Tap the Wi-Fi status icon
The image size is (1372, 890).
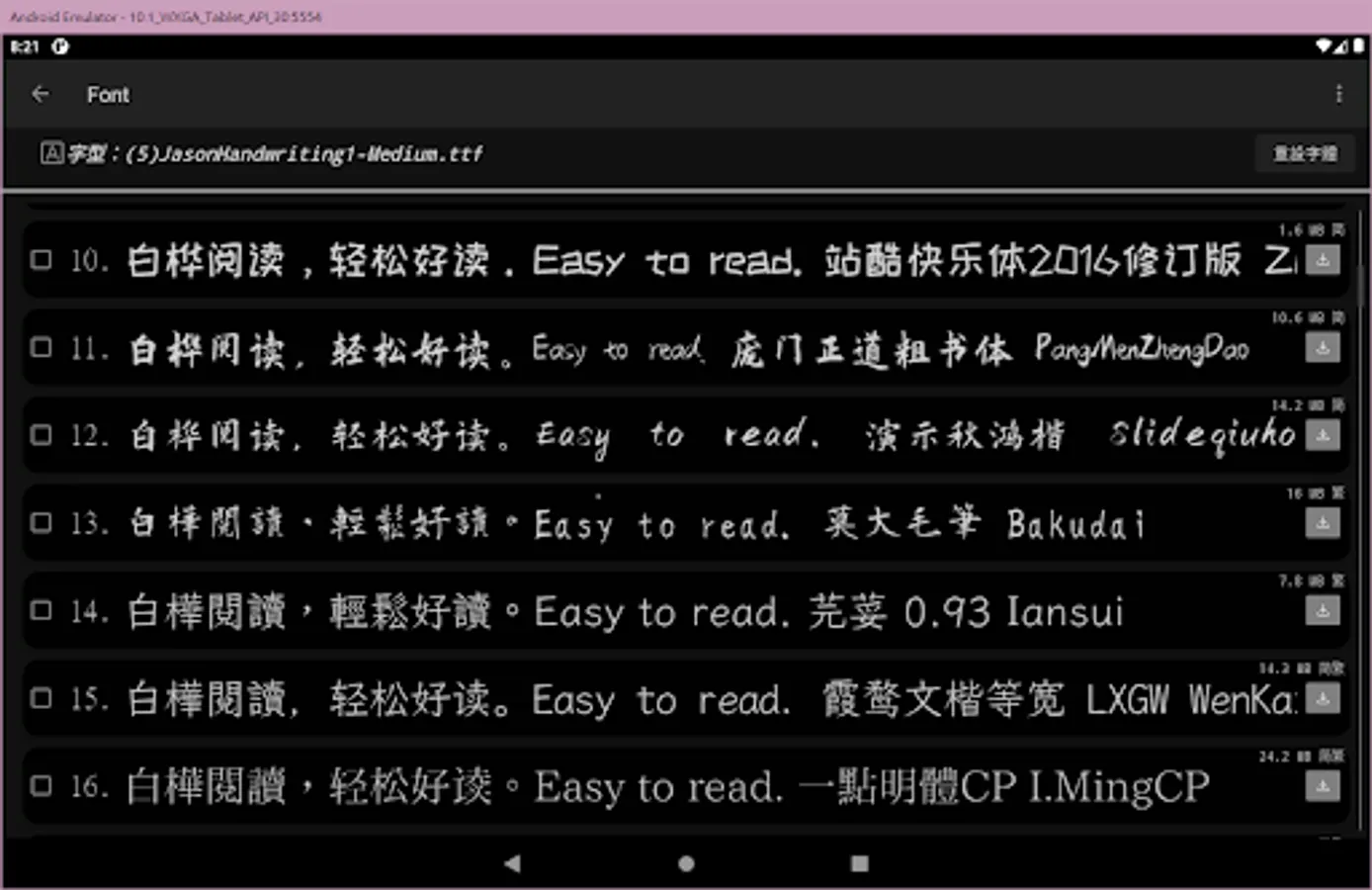1324,45
